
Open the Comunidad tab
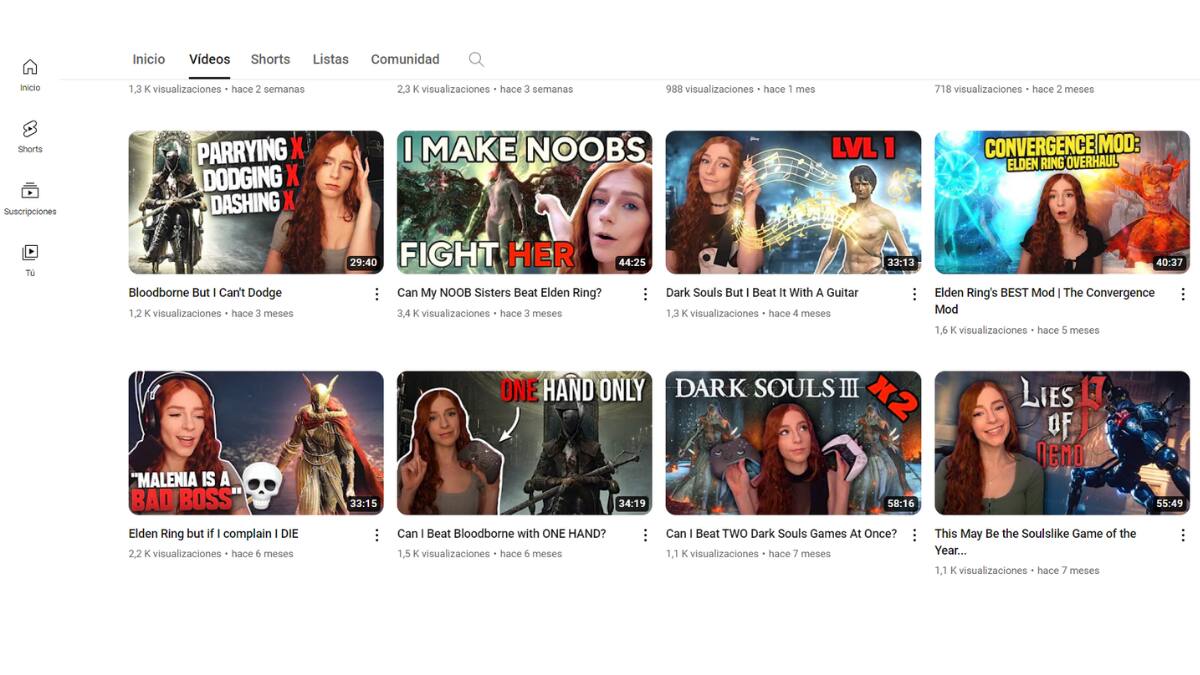[x=405, y=60]
